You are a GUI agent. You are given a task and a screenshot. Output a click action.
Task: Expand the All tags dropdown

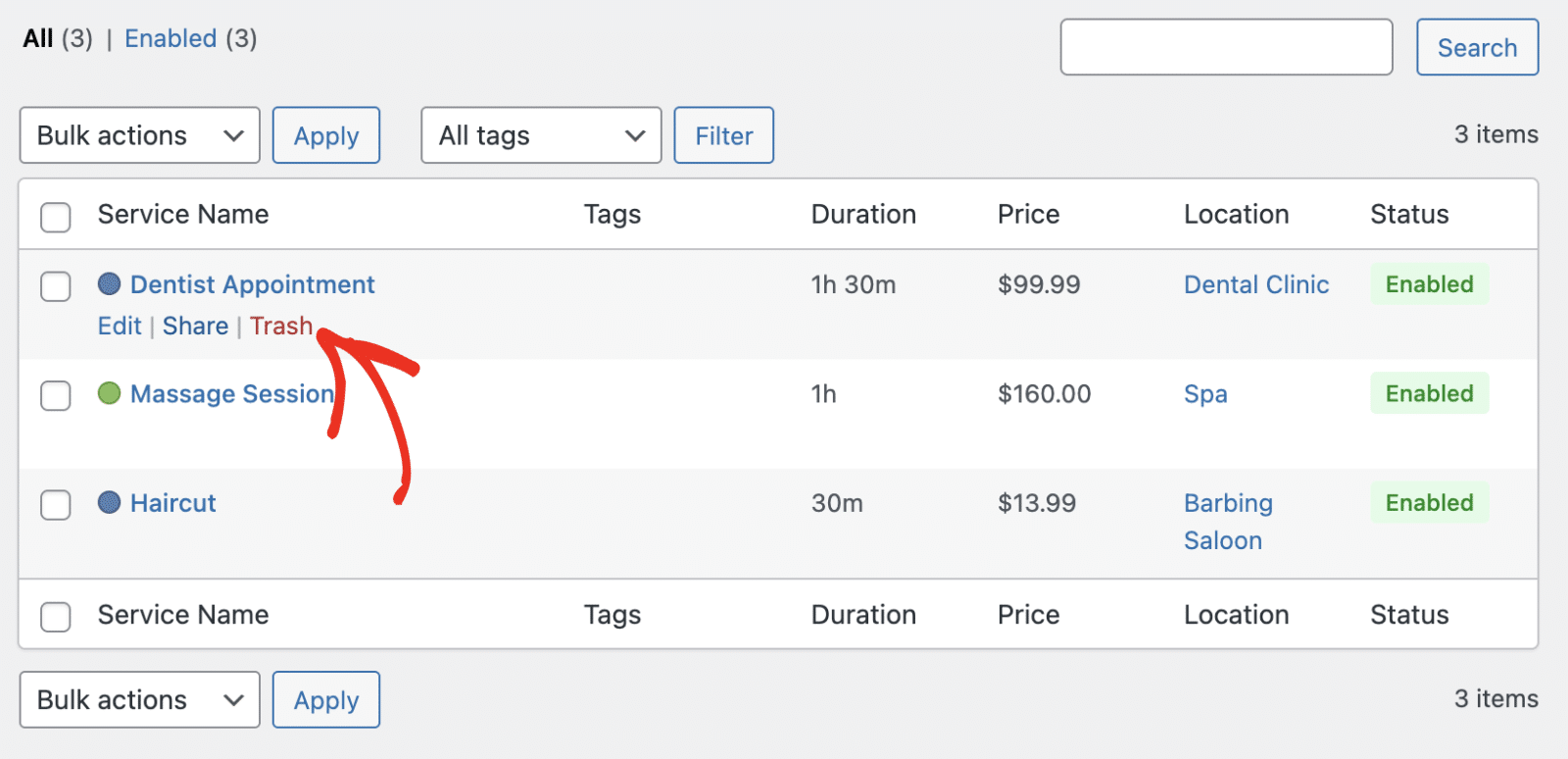(x=541, y=135)
